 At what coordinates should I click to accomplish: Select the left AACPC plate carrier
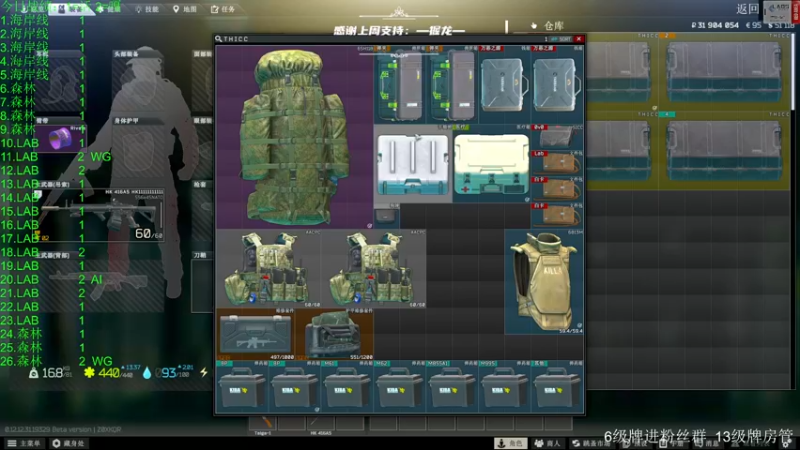pyautogui.click(x=269, y=268)
